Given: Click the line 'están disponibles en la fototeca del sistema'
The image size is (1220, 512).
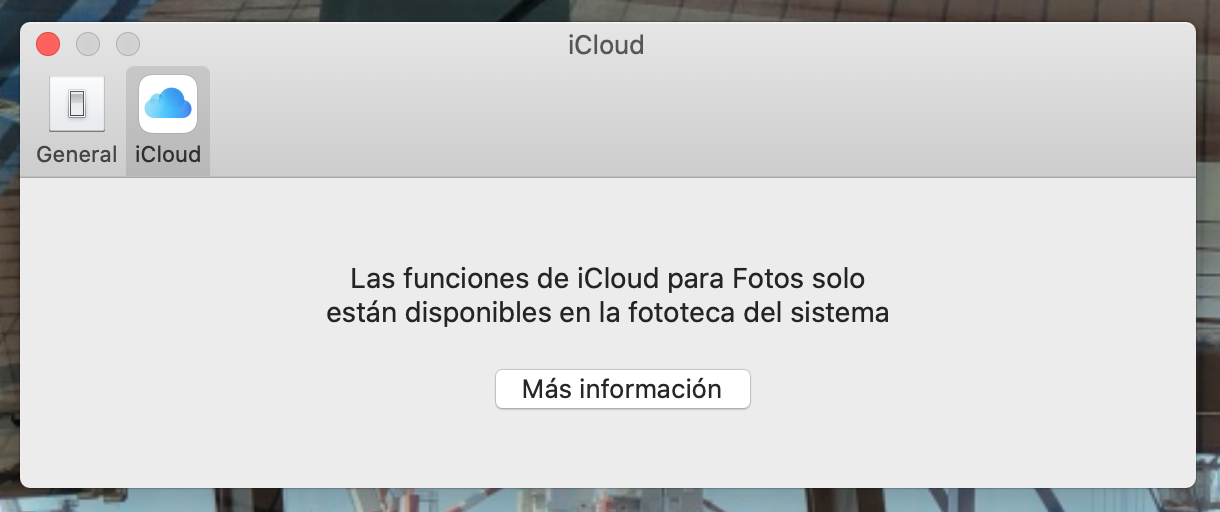Looking at the screenshot, I should pos(608,313).
